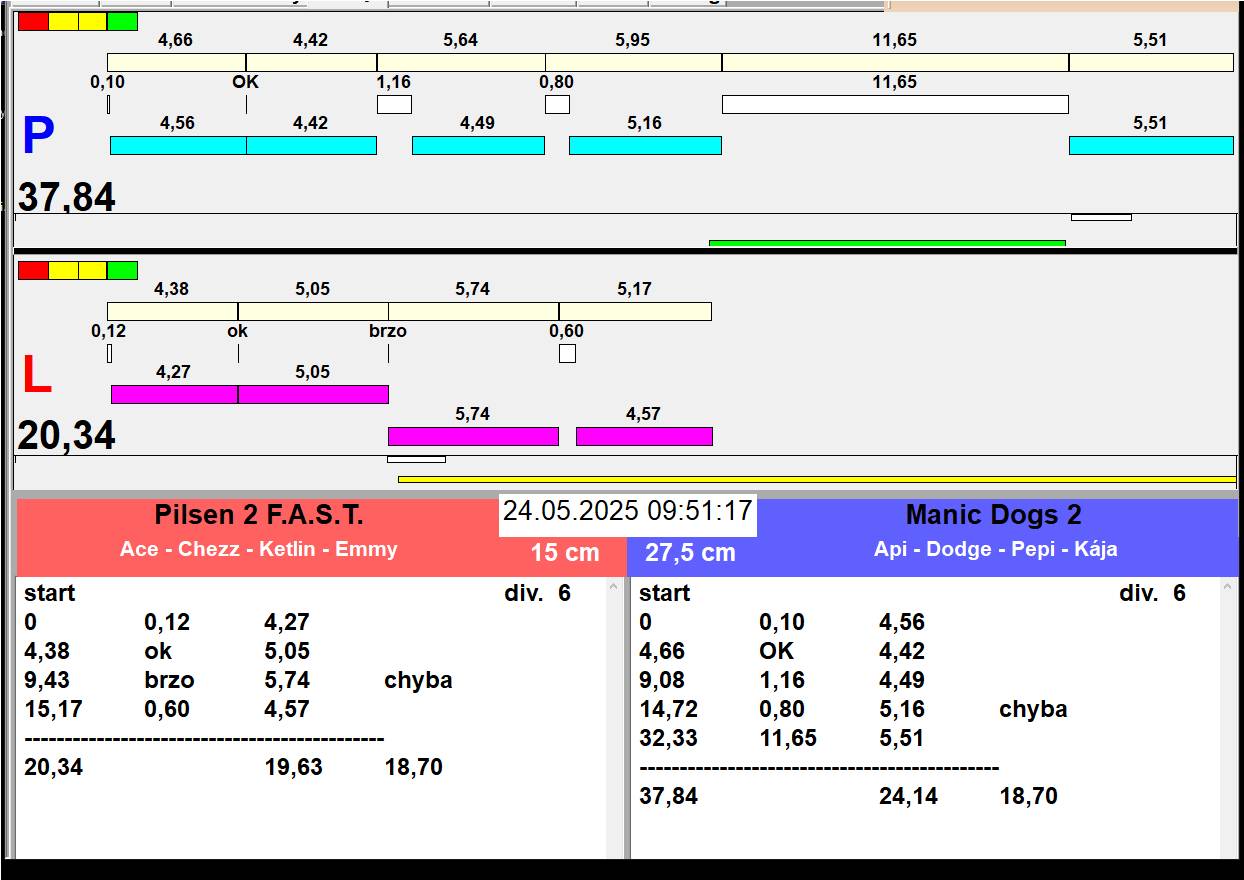
Task: Click the 15 cm jump height label
Action: pyautogui.click(x=565, y=552)
